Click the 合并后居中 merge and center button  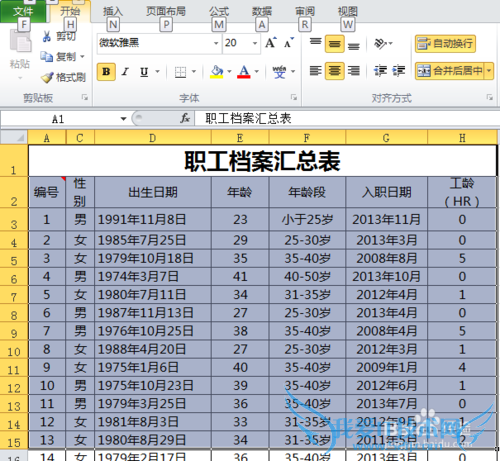coord(450,71)
